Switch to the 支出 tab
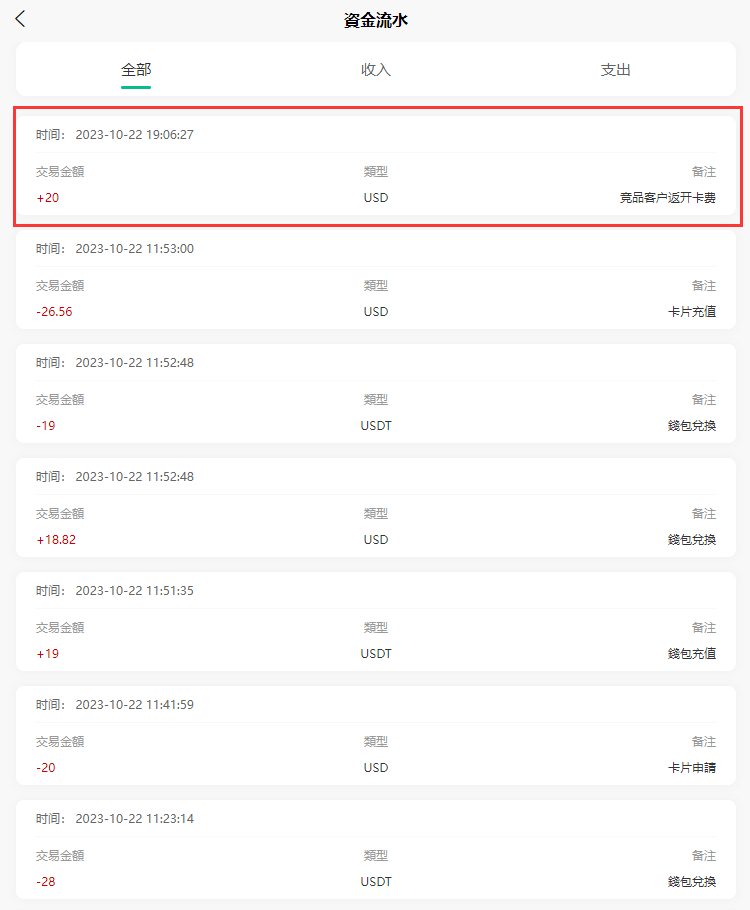750x910 pixels. 614,70
